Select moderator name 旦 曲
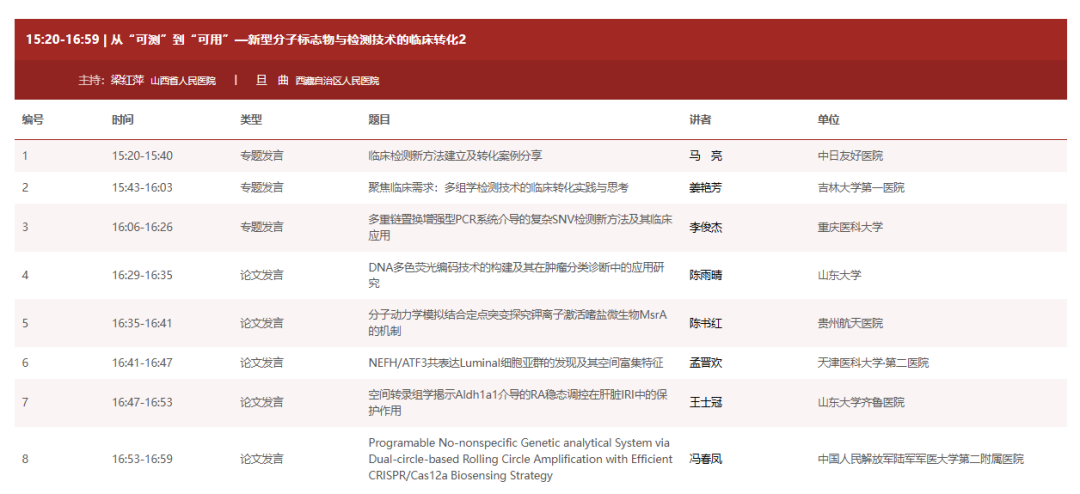Image resolution: width=1080 pixels, height=494 pixels. tap(272, 81)
